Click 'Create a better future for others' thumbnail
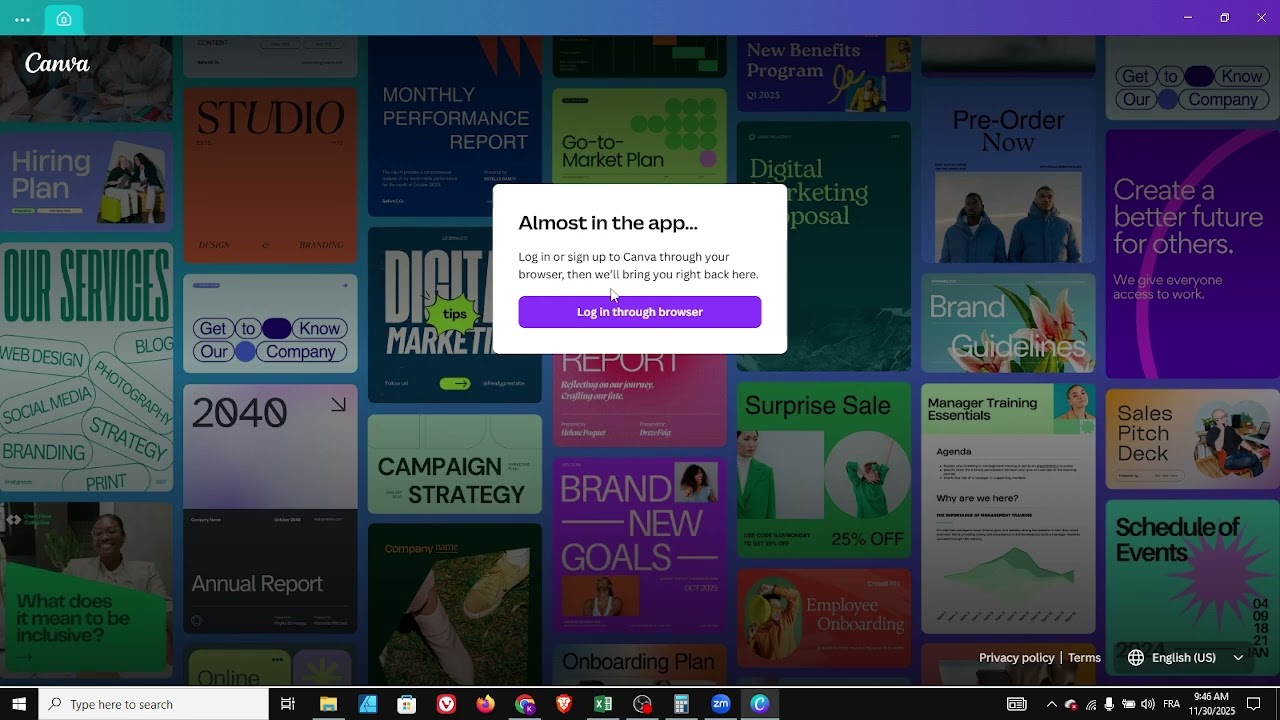This screenshot has width=1280, height=720. (1193, 254)
